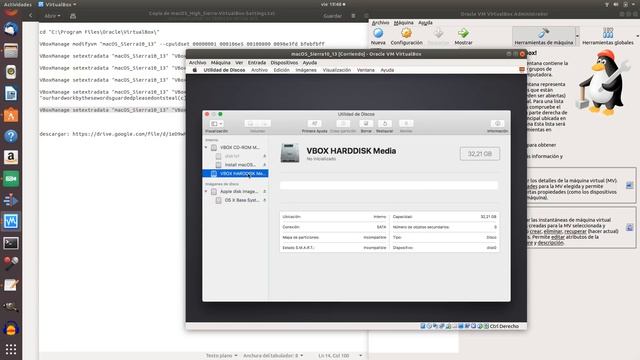640x360 pixels.
Task: Open Amazon icon in dock
Action: tap(11, 157)
